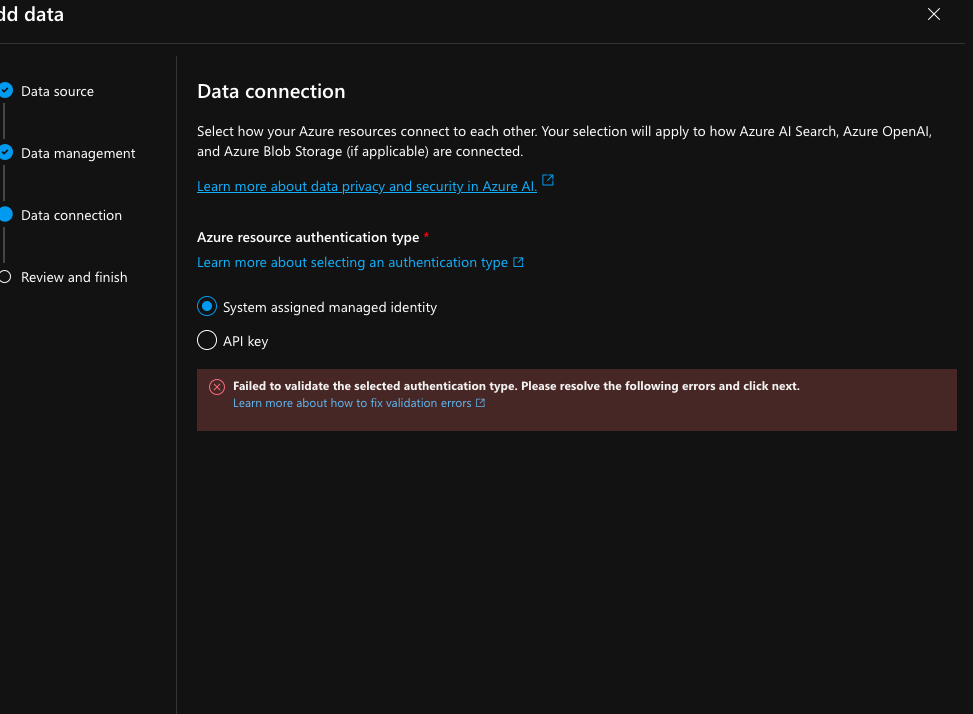Click the Data connection current step dot
Viewport: 973px width, 714px height.
tap(5, 215)
